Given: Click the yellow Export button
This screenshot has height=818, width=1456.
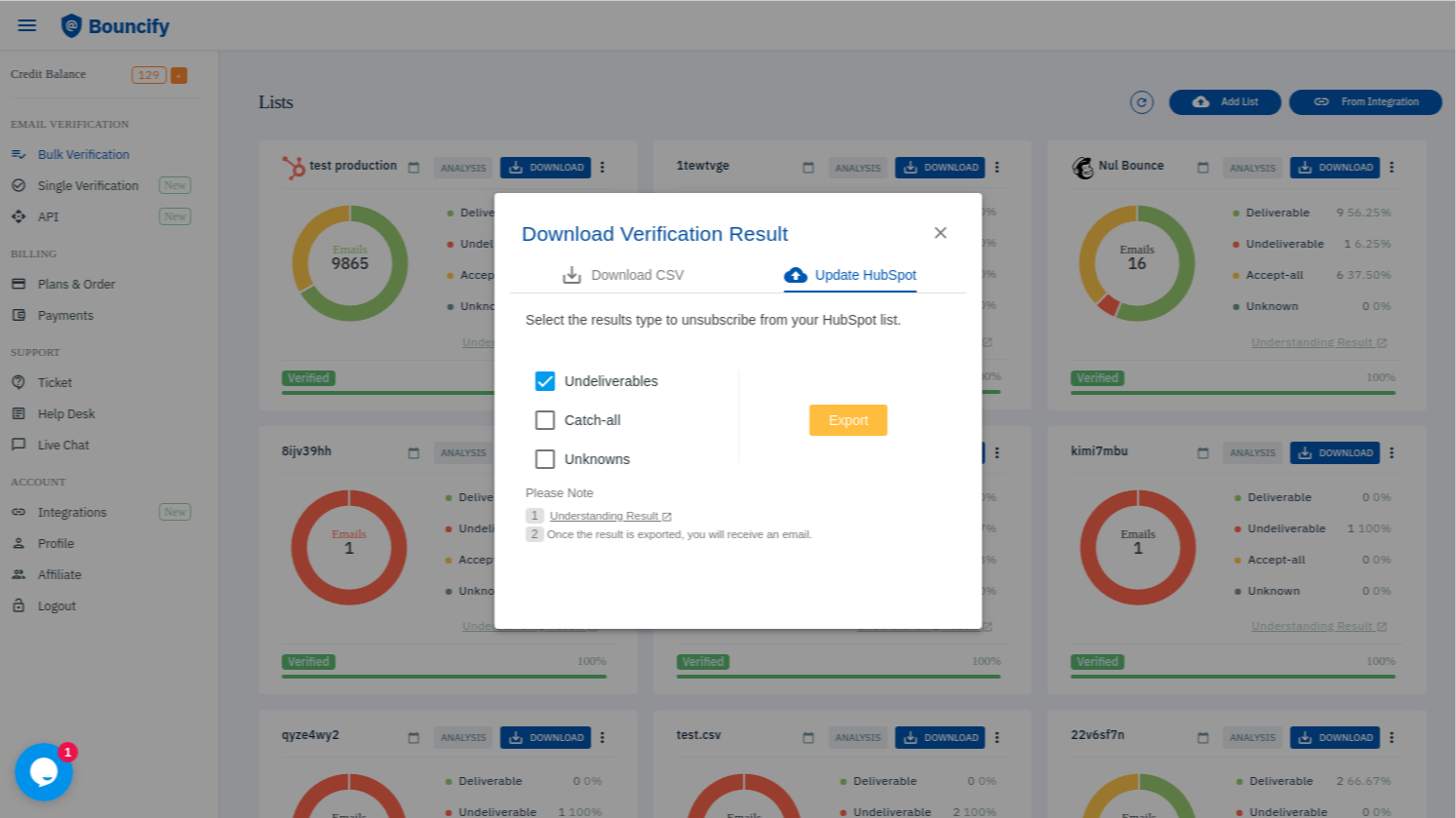Looking at the screenshot, I should tap(847, 420).
